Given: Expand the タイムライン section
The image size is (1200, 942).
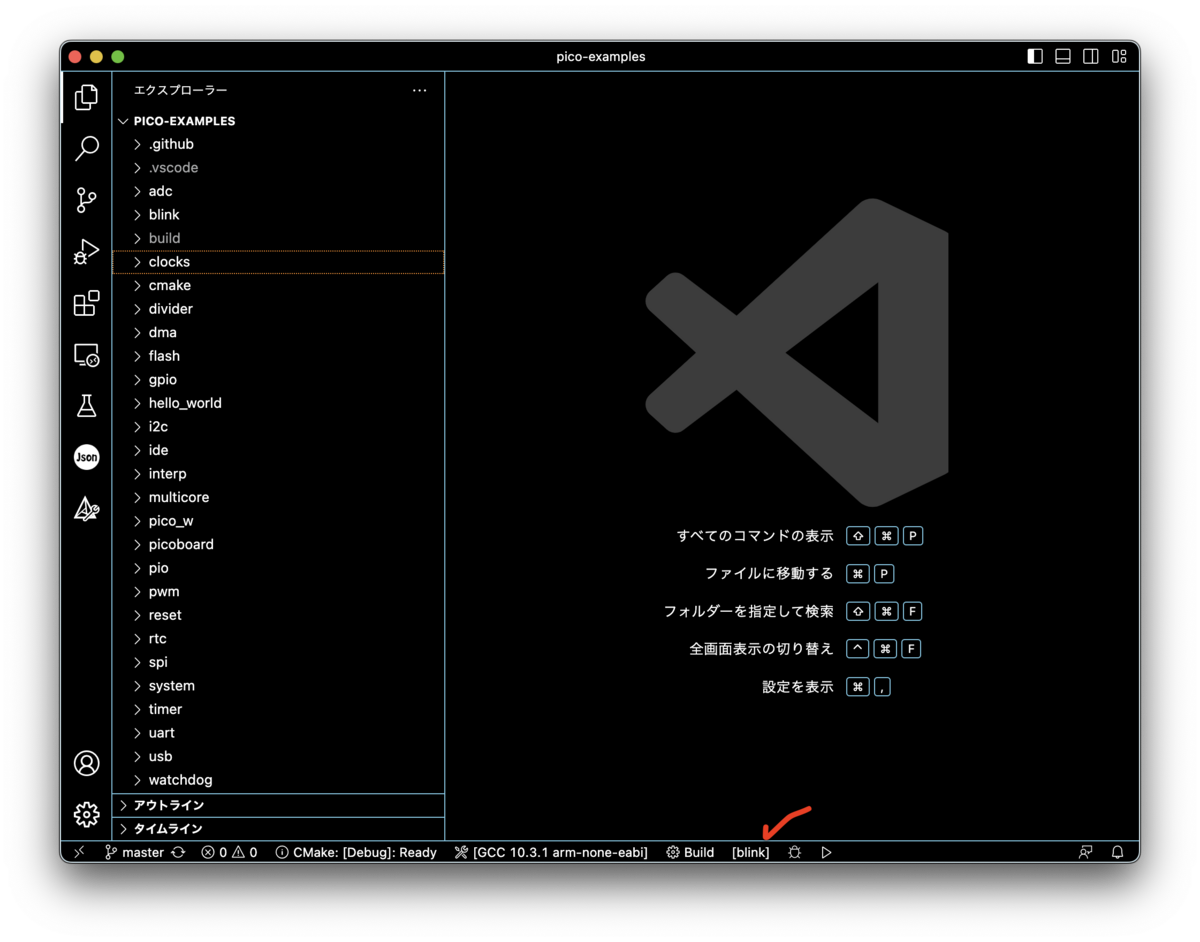Looking at the screenshot, I should [x=278, y=829].
